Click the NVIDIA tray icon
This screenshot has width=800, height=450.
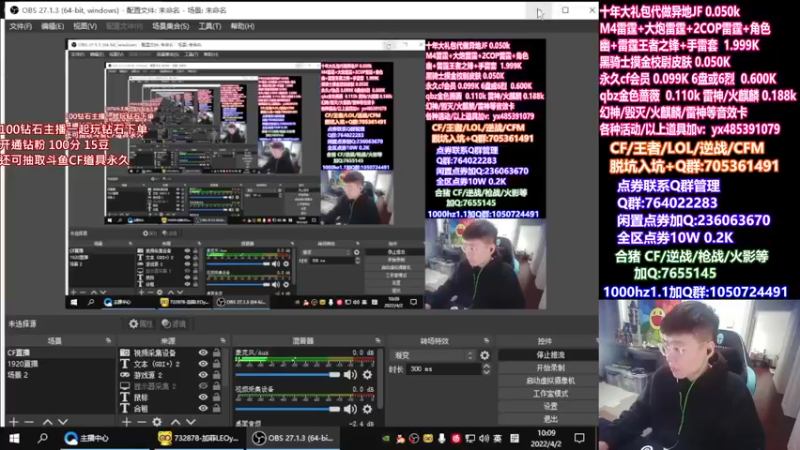click(x=386, y=438)
